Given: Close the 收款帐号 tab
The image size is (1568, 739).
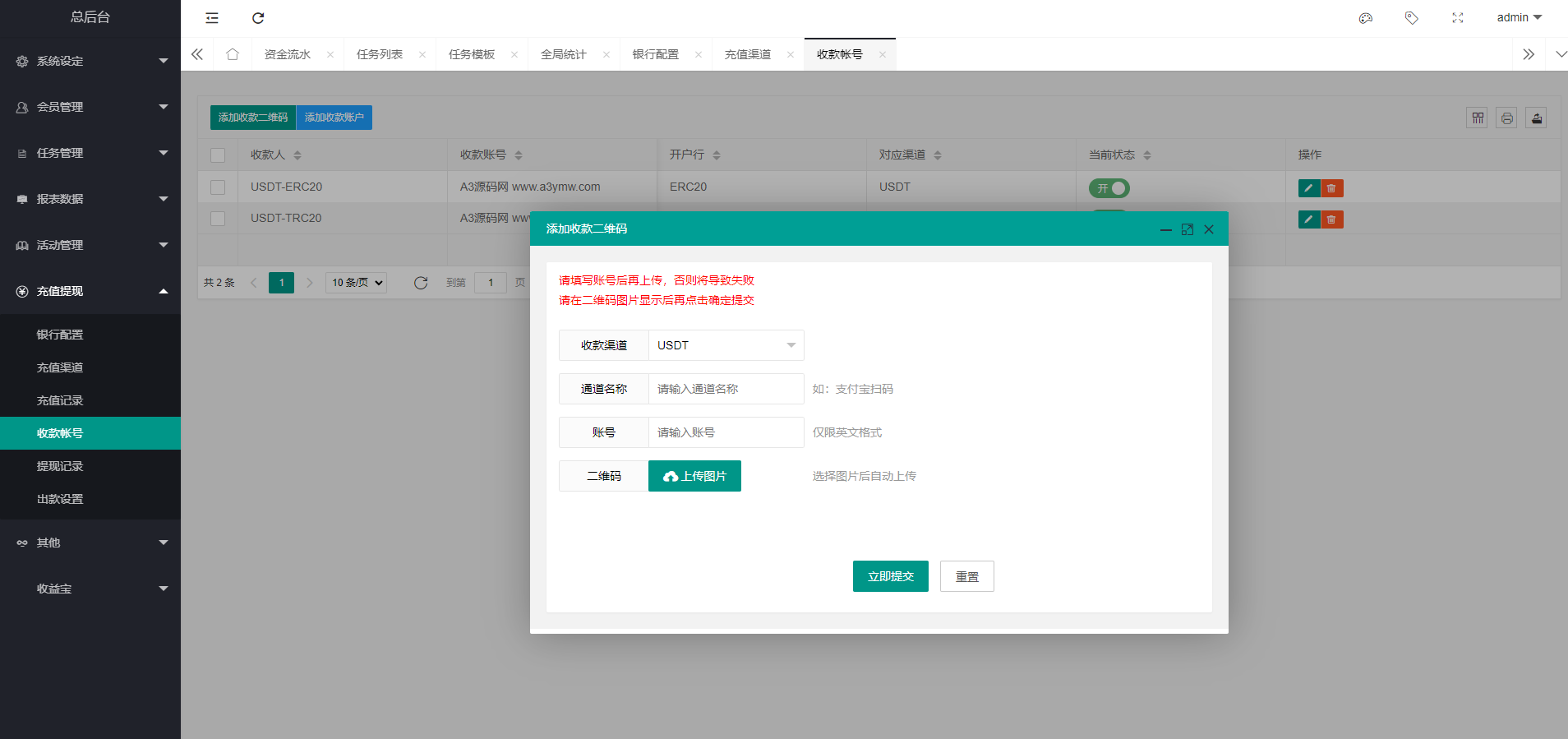Looking at the screenshot, I should 883,55.
